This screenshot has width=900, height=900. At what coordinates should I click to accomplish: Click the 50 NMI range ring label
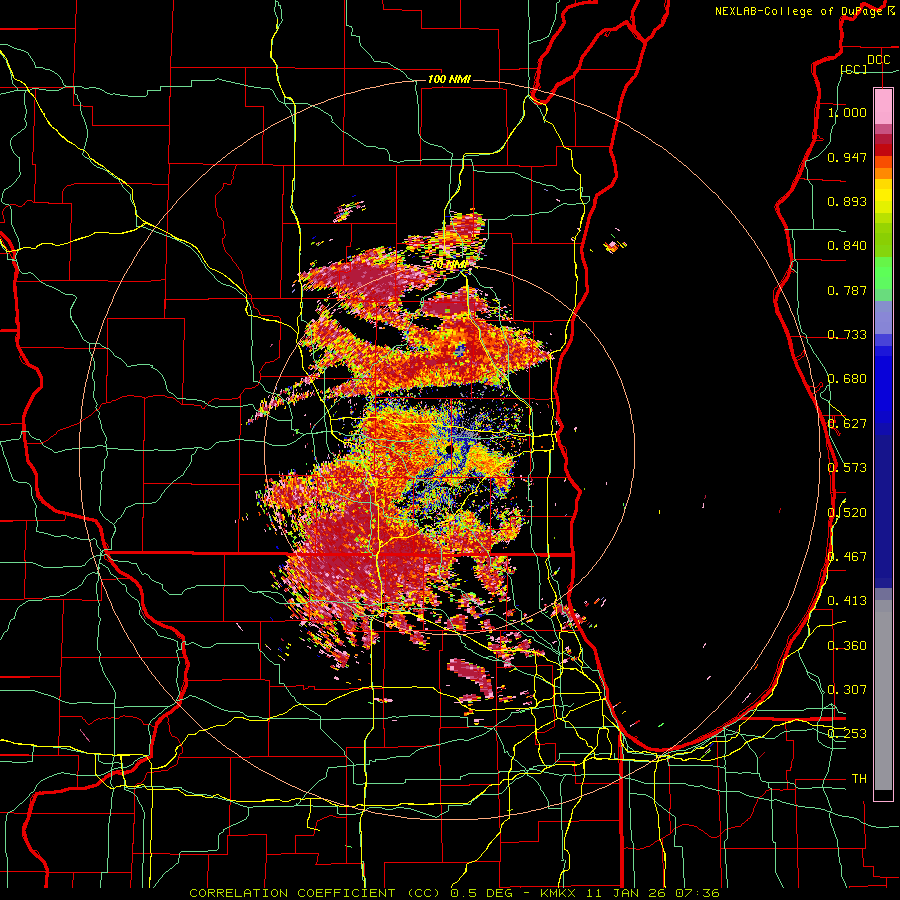(449, 265)
